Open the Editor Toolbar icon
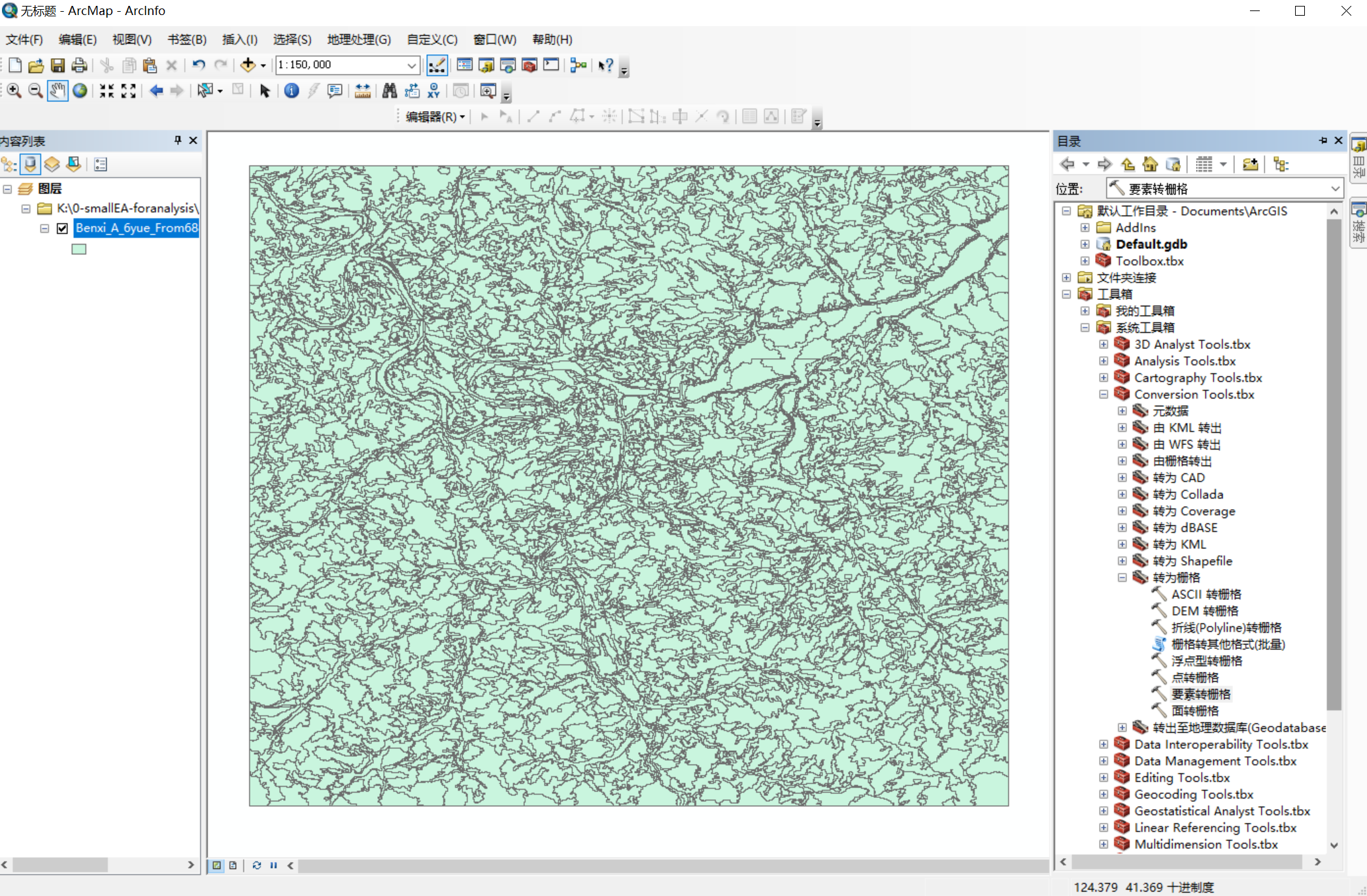This screenshot has width=1367, height=896. click(437, 65)
